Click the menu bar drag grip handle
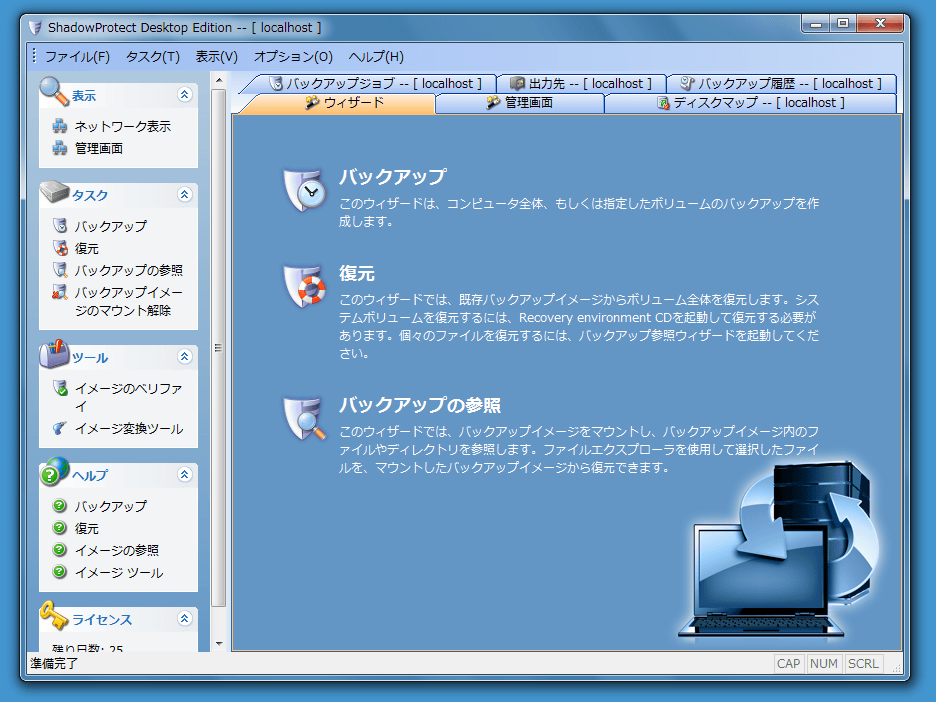 [34, 56]
